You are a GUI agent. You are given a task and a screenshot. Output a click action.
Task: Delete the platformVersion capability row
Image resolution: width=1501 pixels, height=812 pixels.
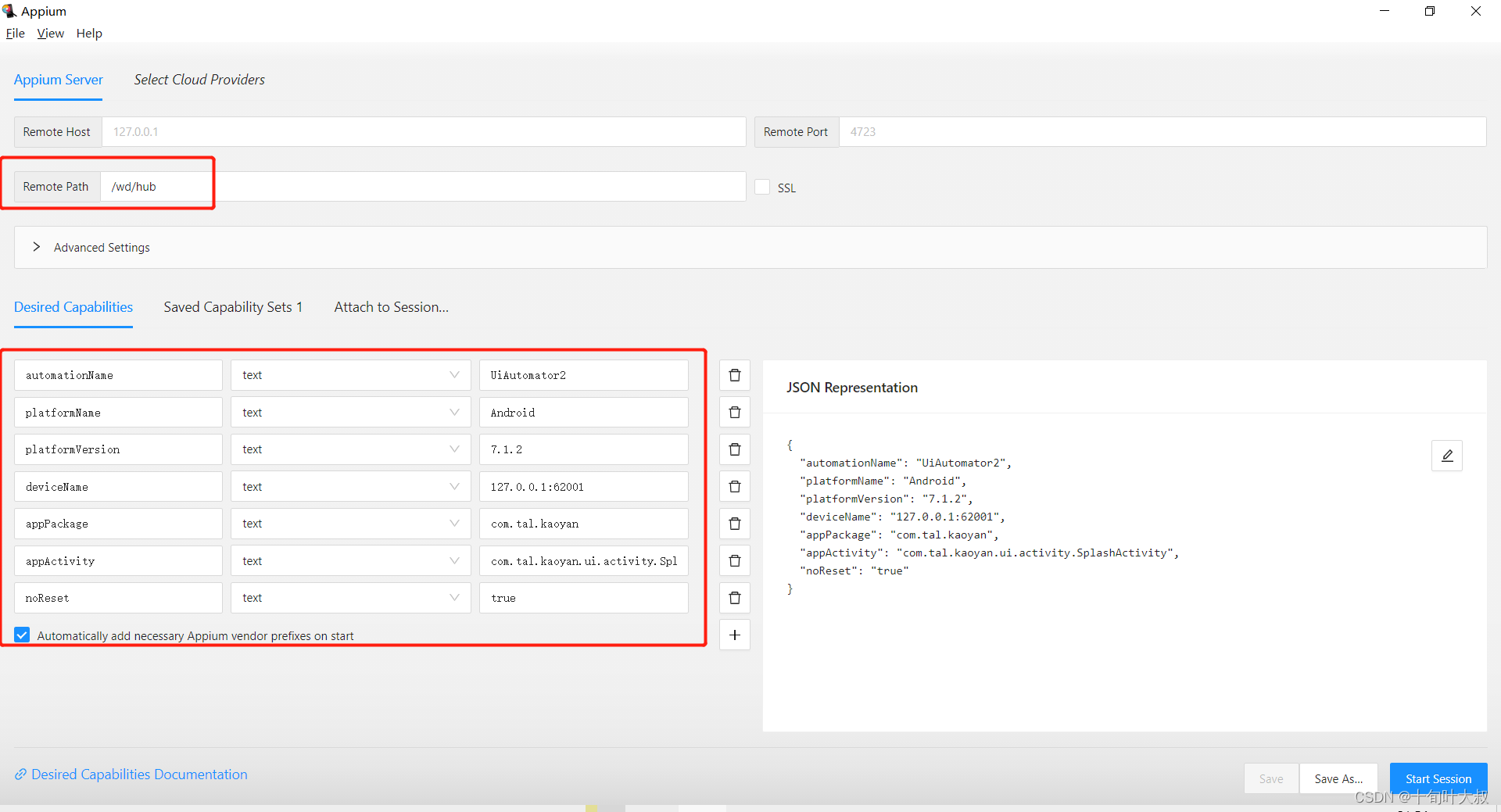(x=734, y=449)
